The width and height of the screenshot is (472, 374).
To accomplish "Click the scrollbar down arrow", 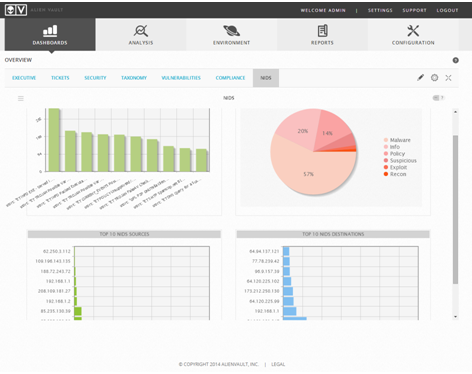I will 455,317.
